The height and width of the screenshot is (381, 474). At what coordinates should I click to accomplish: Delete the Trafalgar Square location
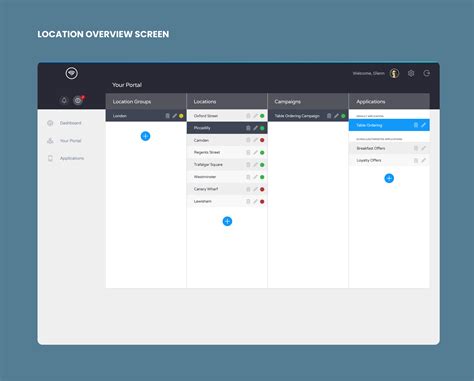[248, 165]
